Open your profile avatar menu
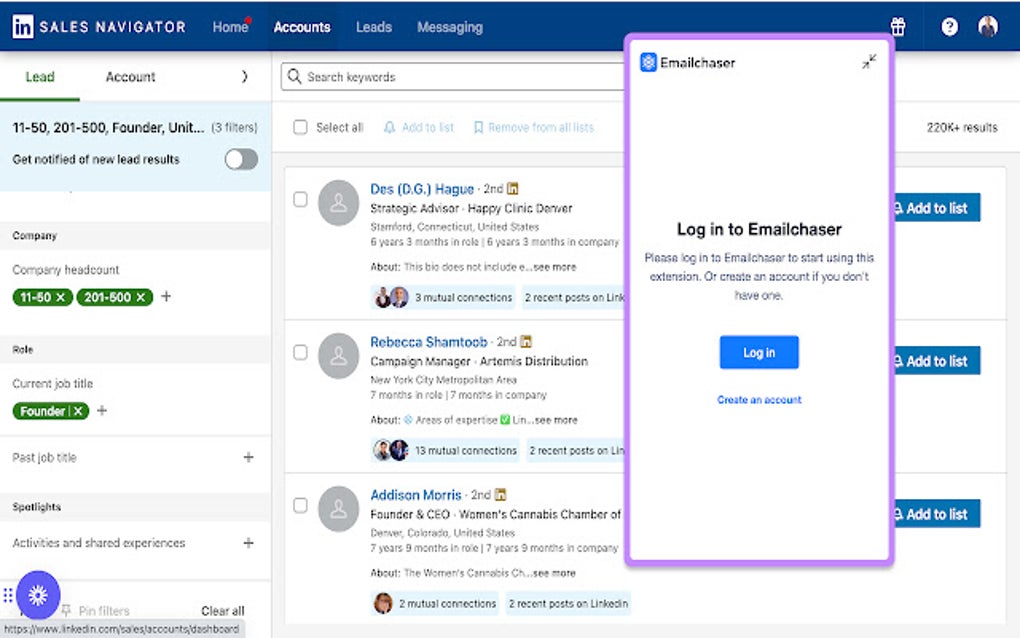This screenshot has width=1020, height=638. click(x=987, y=27)
